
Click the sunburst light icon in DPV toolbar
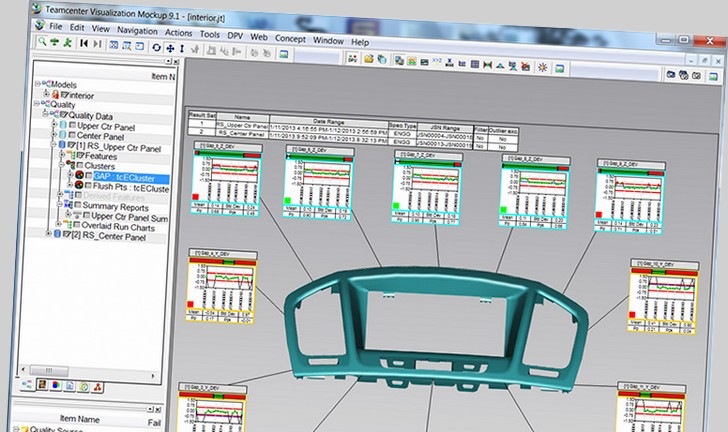[x=542, y=67]
